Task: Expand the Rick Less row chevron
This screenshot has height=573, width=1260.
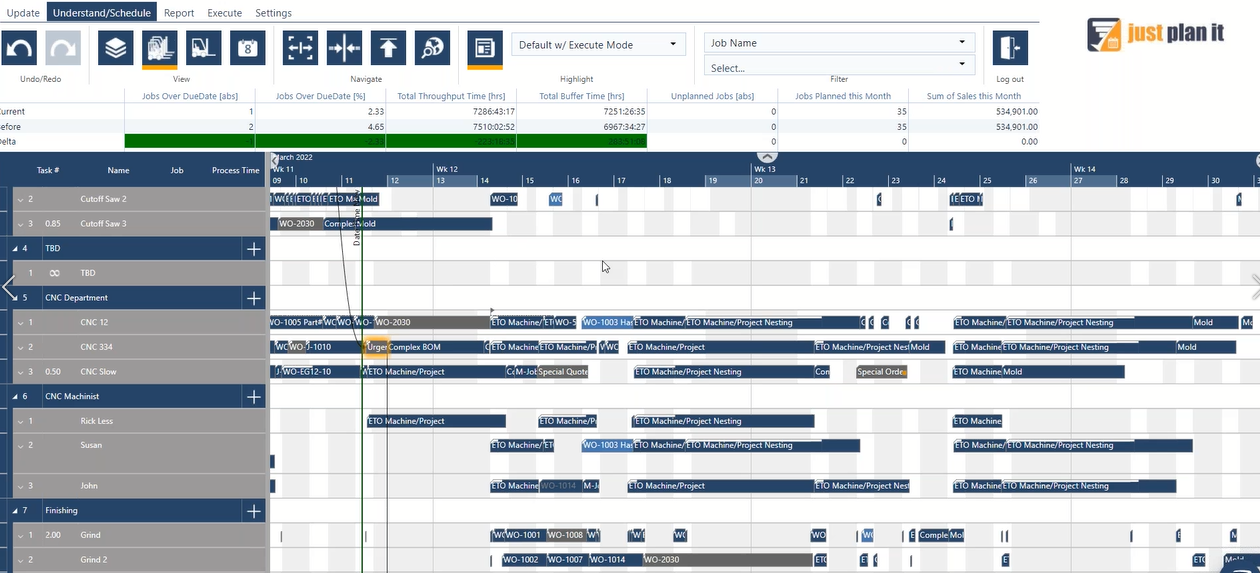Action: tap(18, 421)
